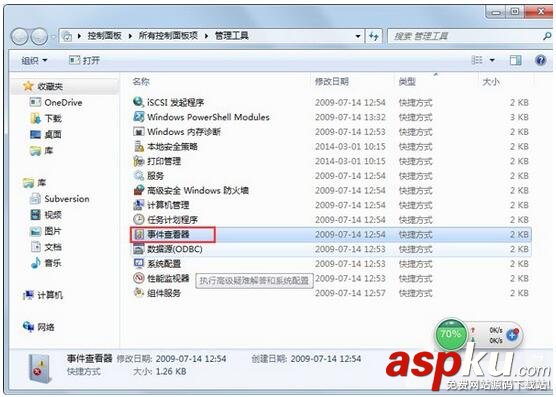Click the 70% memory usage widget

(451, 334)
